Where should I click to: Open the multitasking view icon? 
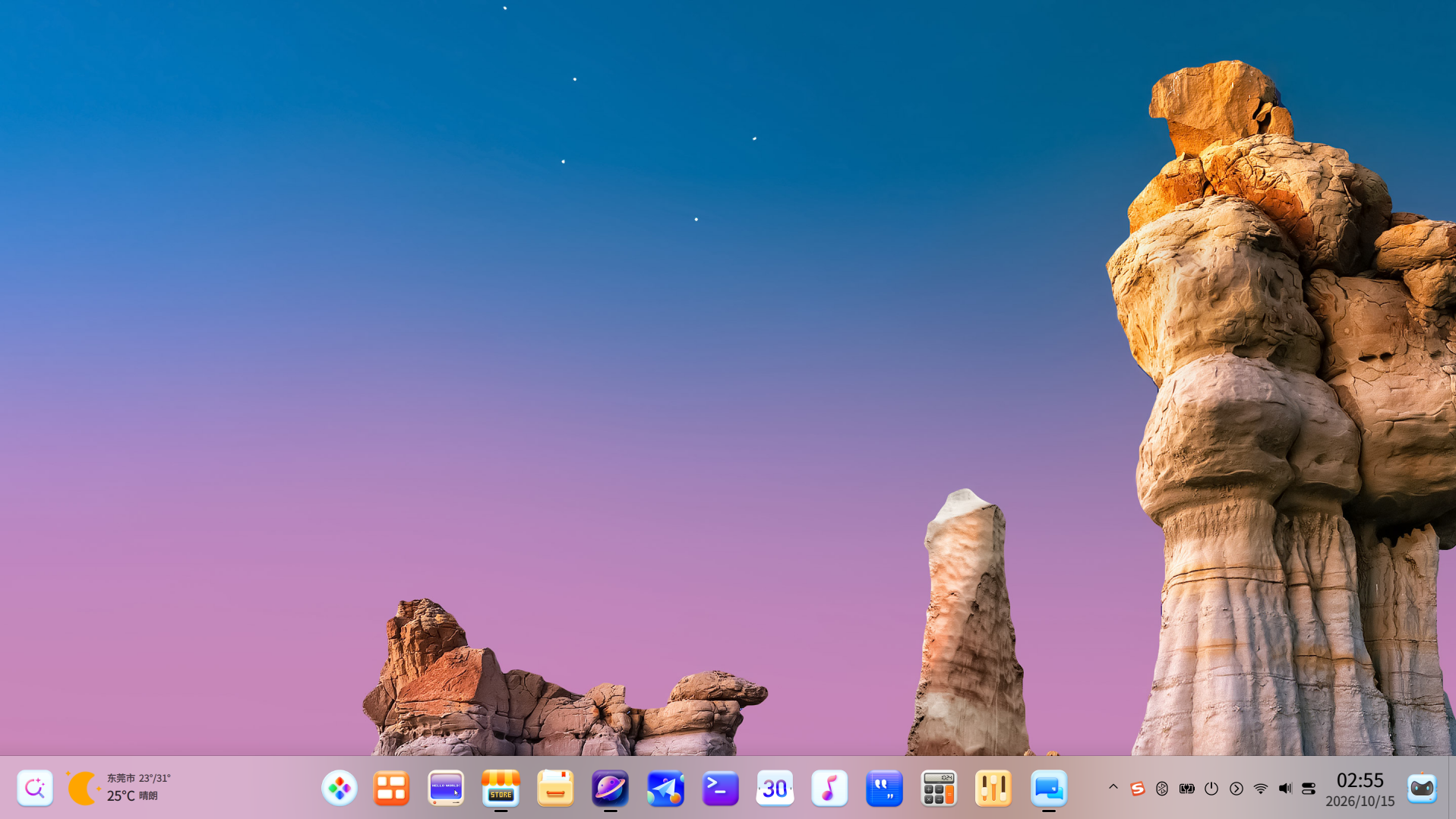[391, 788]
